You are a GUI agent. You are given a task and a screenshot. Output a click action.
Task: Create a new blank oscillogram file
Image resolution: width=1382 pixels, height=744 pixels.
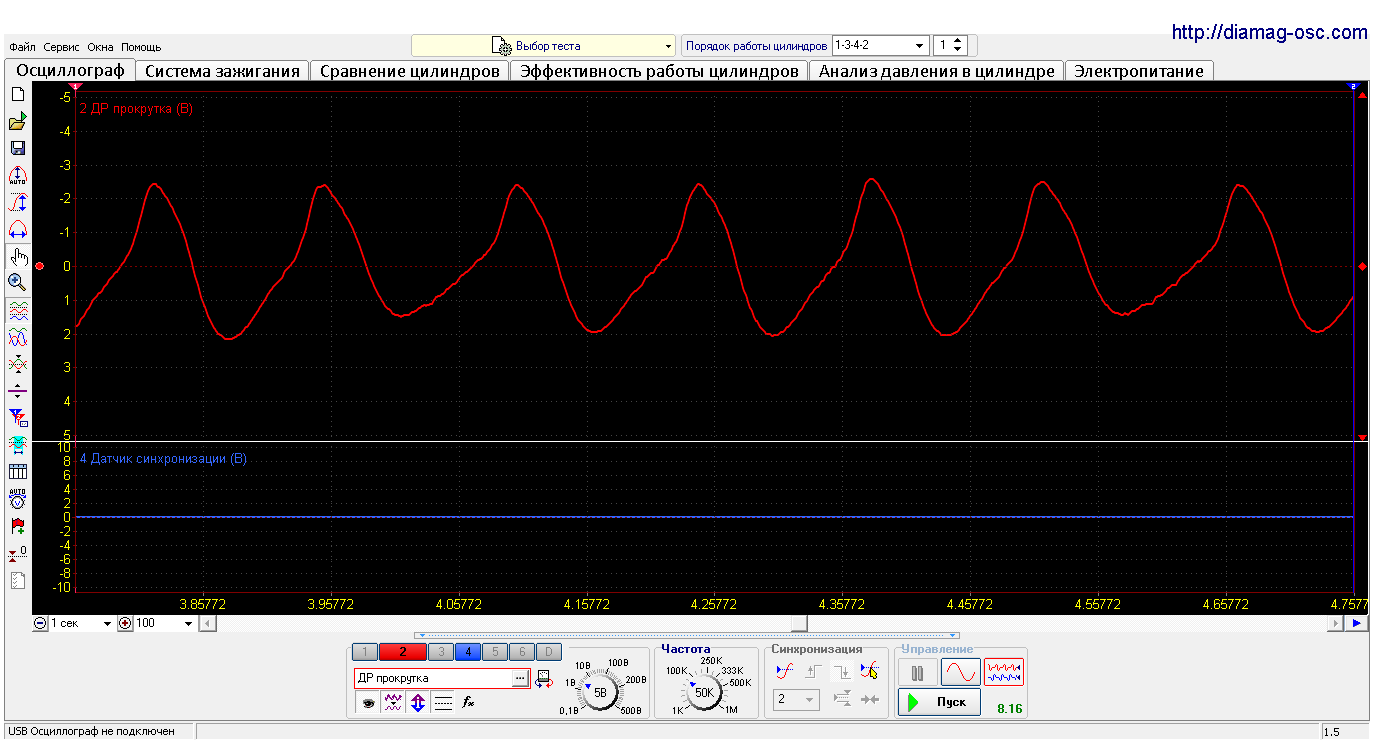click(x=17, y=94)
